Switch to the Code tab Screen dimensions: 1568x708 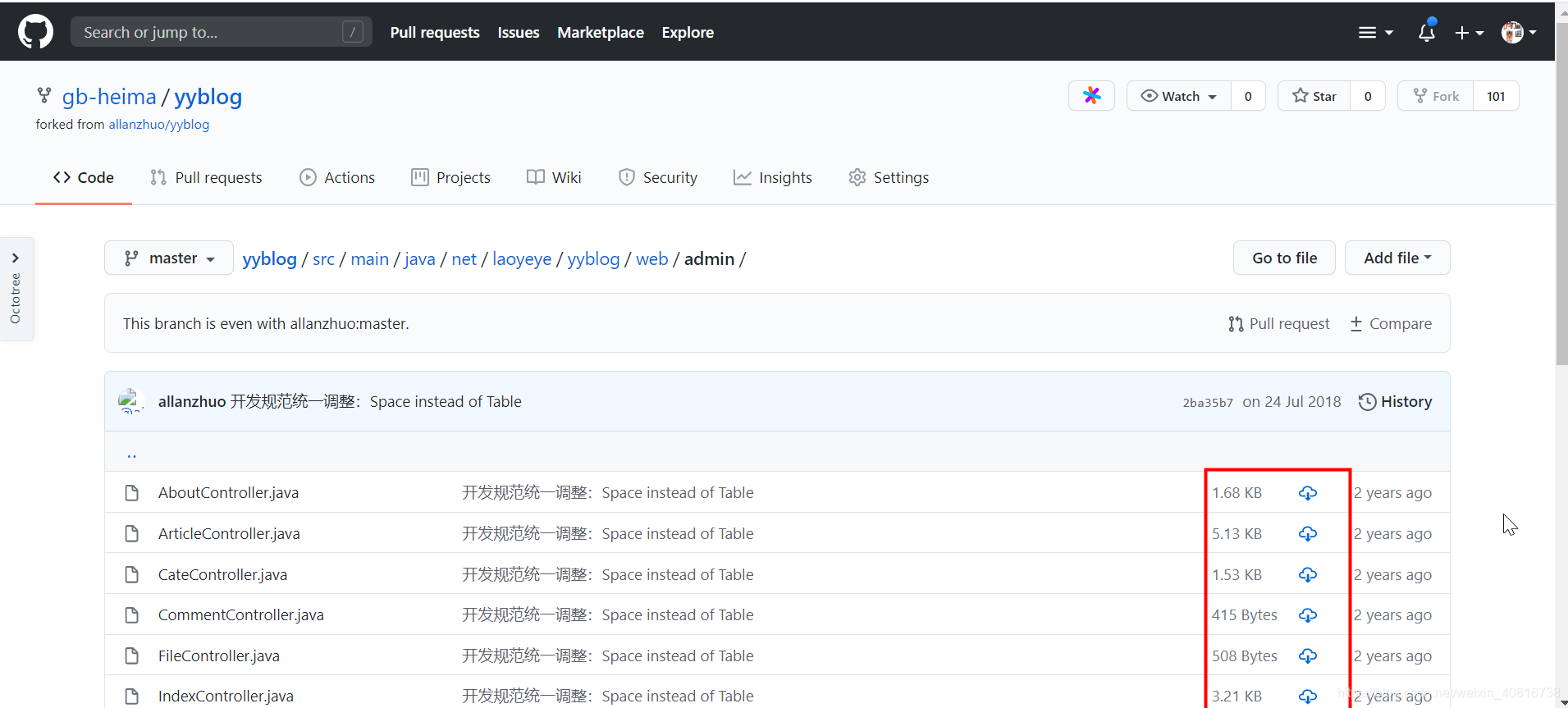coord(84,177)
